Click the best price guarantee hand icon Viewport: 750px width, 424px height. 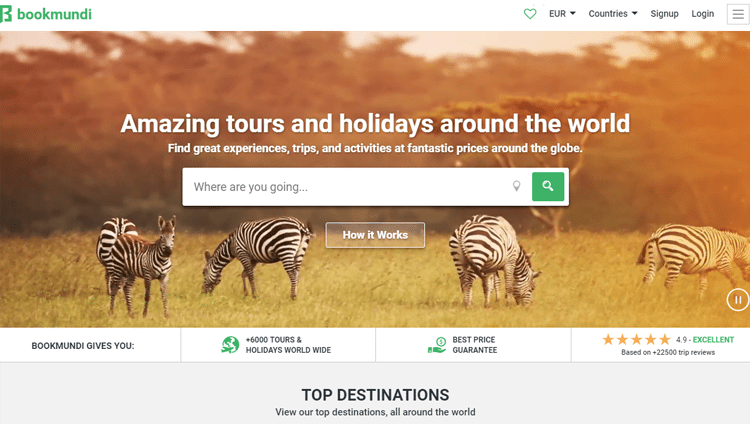point(437,345)
